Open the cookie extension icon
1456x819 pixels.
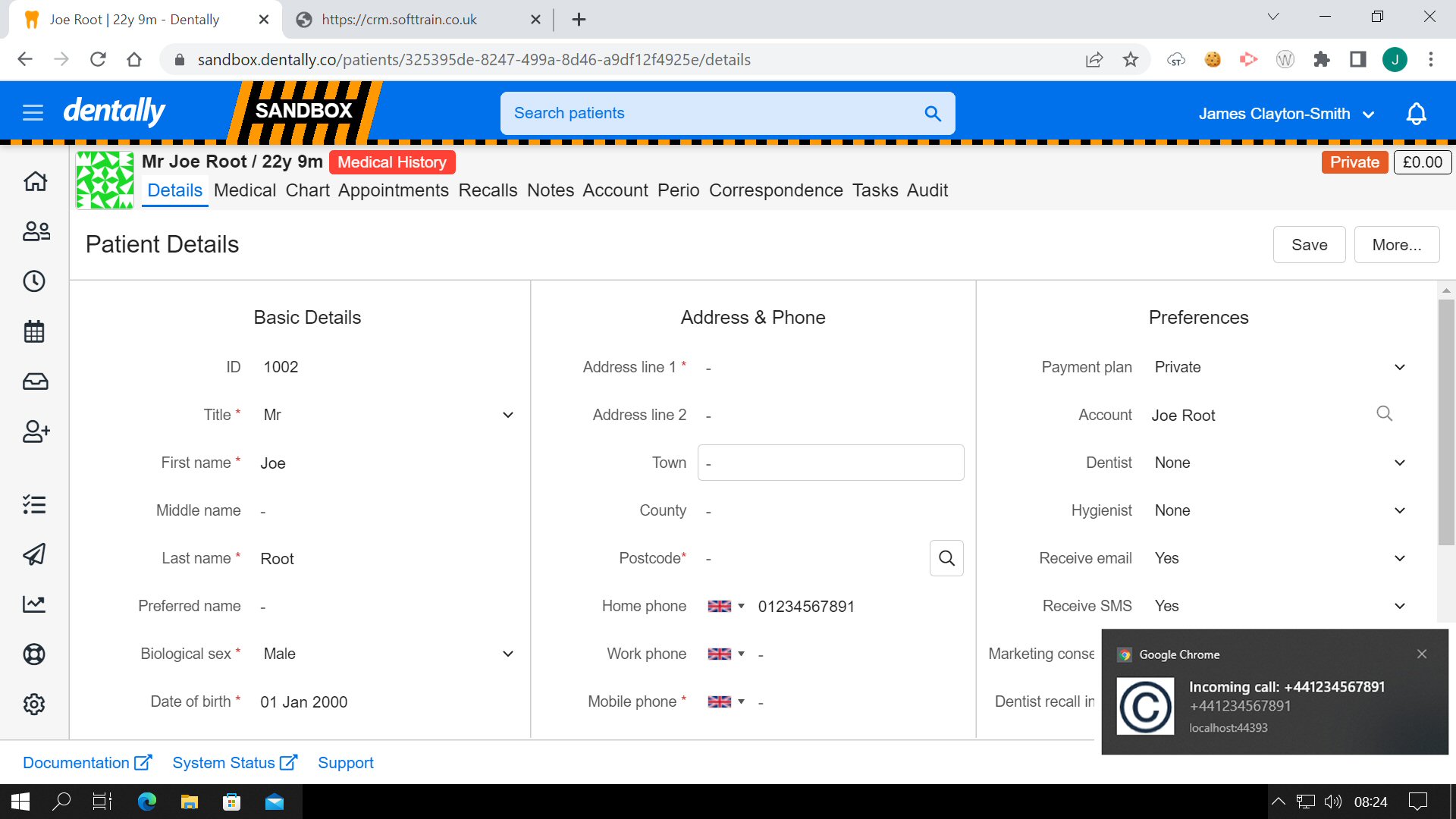(x=1213, y=59)
